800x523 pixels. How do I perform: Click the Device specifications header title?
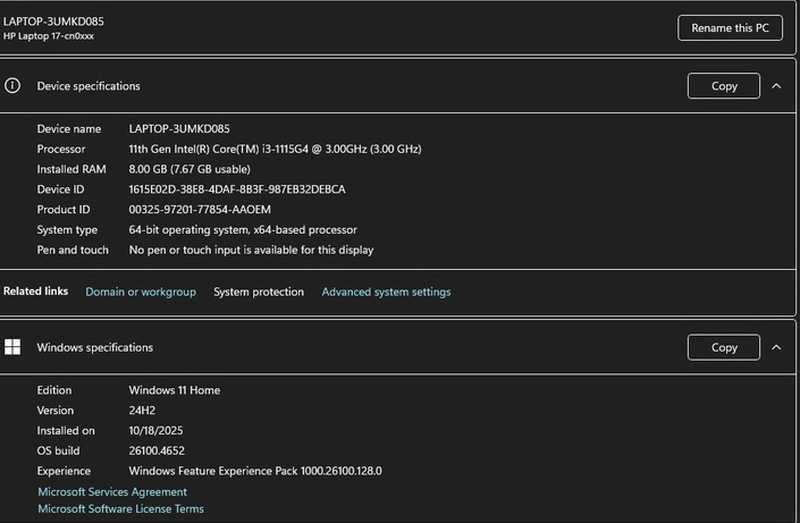point(88,86)
